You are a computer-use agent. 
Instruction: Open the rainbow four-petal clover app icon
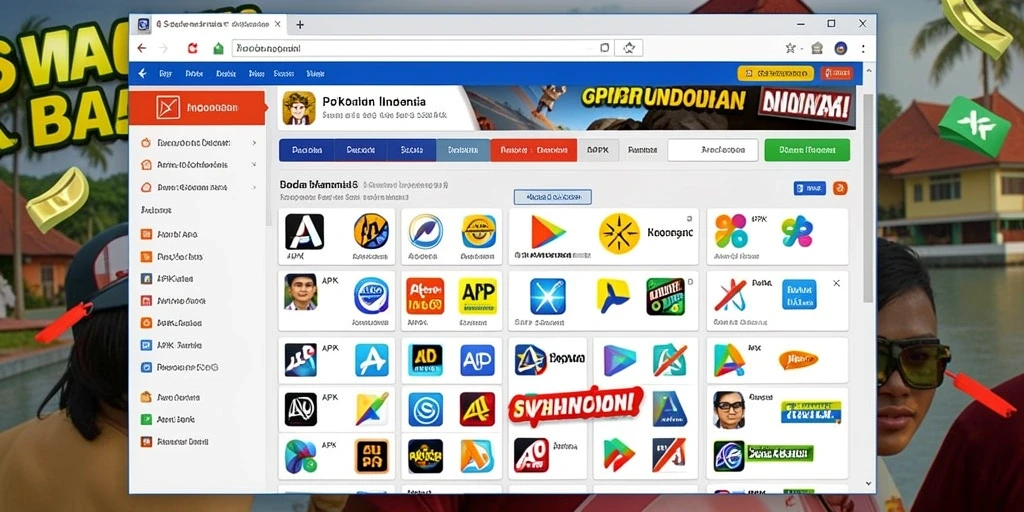pyautogui.click(x=731, y=231)
